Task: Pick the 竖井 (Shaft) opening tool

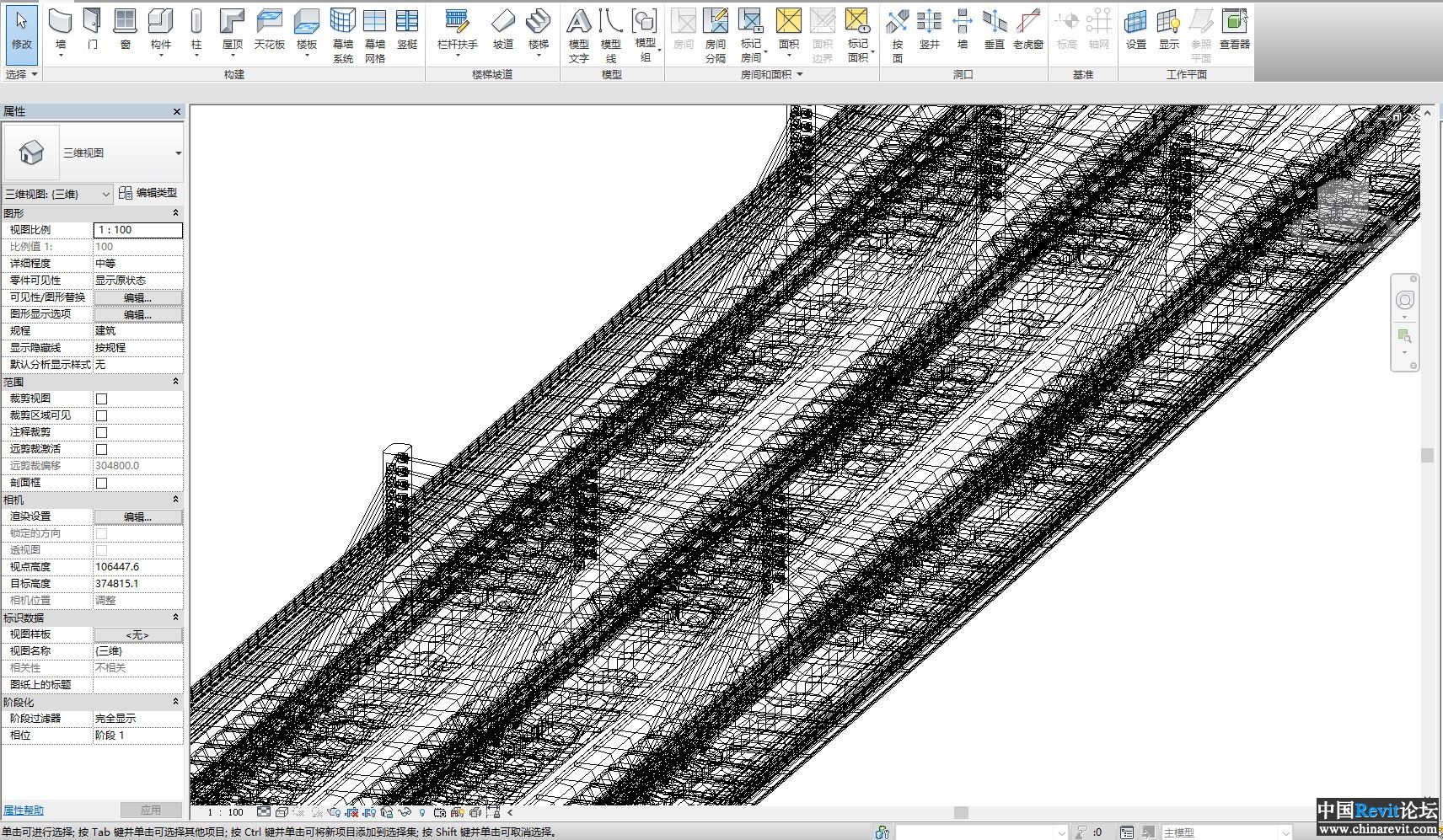Action: pyautogui.click(x=930, y=32)
